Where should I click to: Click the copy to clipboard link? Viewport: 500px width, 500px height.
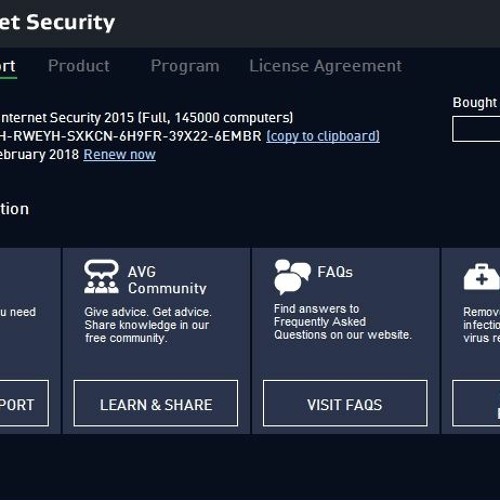pos(323,136)
